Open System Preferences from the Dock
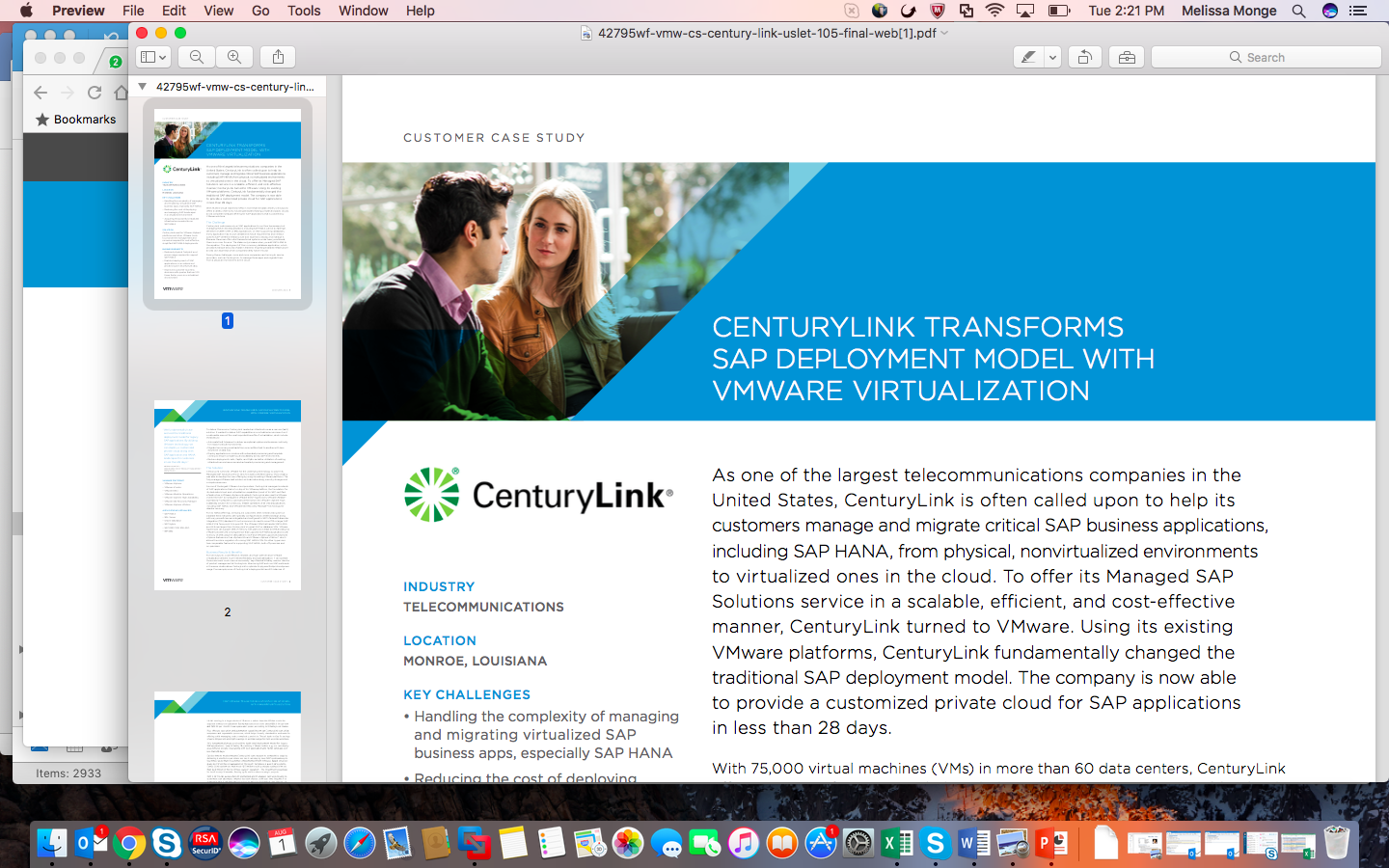The image size is (1389, 868). coord(858,843)
